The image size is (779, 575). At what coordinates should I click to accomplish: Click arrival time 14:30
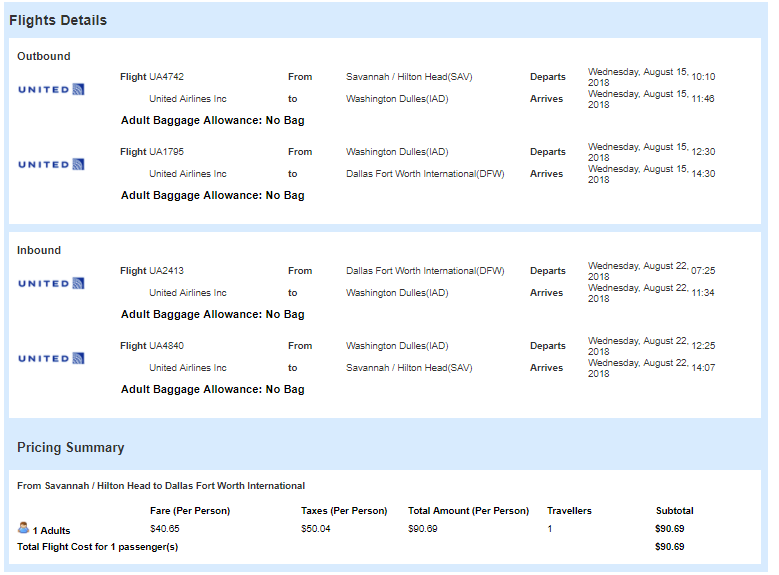tap(703, 174)
